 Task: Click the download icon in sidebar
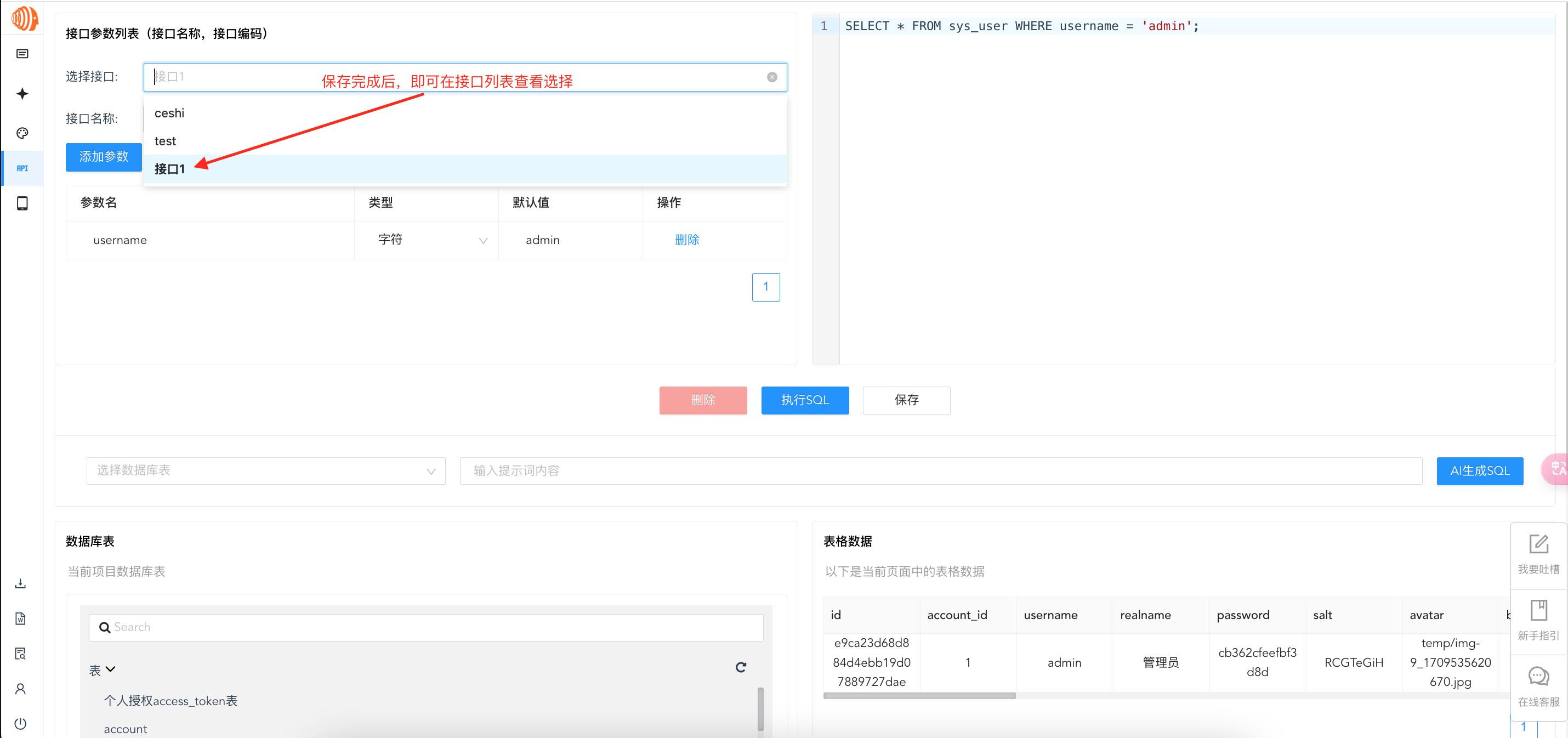[21, 583]
